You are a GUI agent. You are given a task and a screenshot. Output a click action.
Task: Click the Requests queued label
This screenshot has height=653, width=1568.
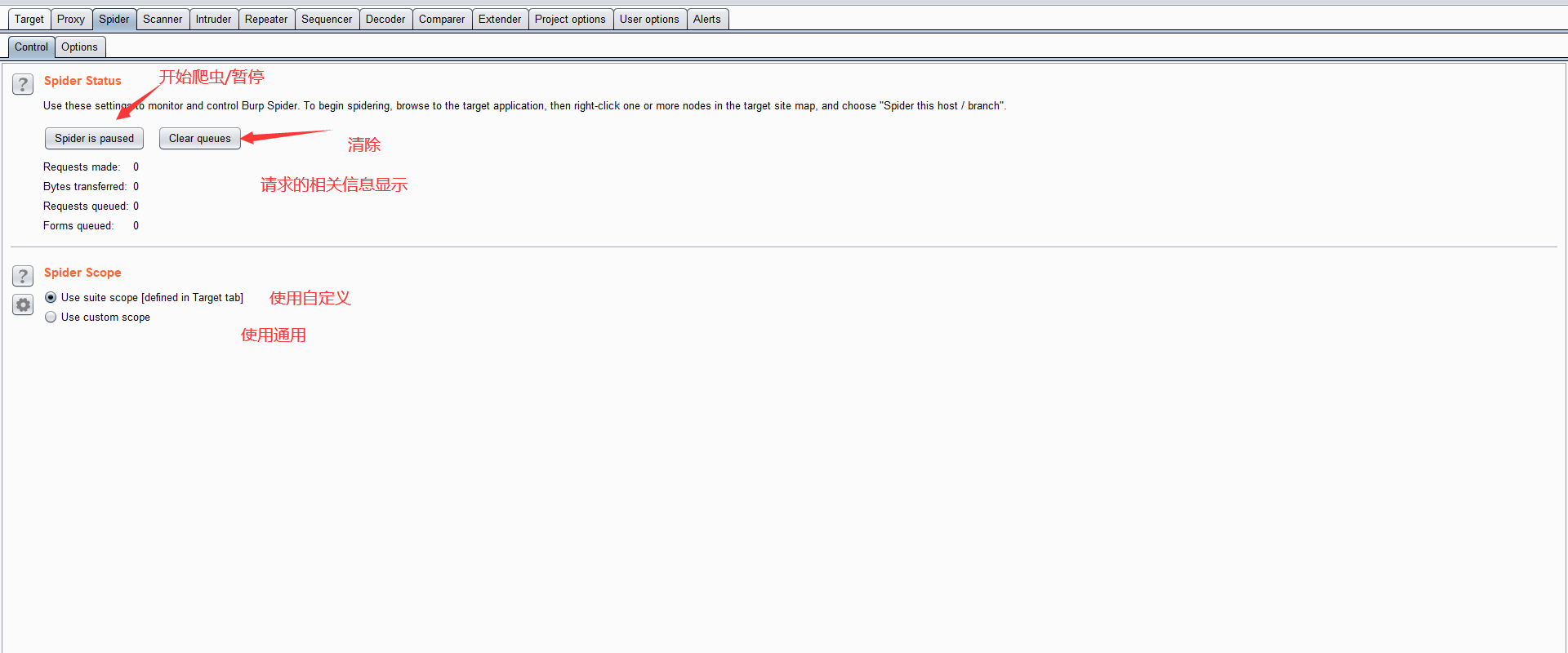(86, 207)
